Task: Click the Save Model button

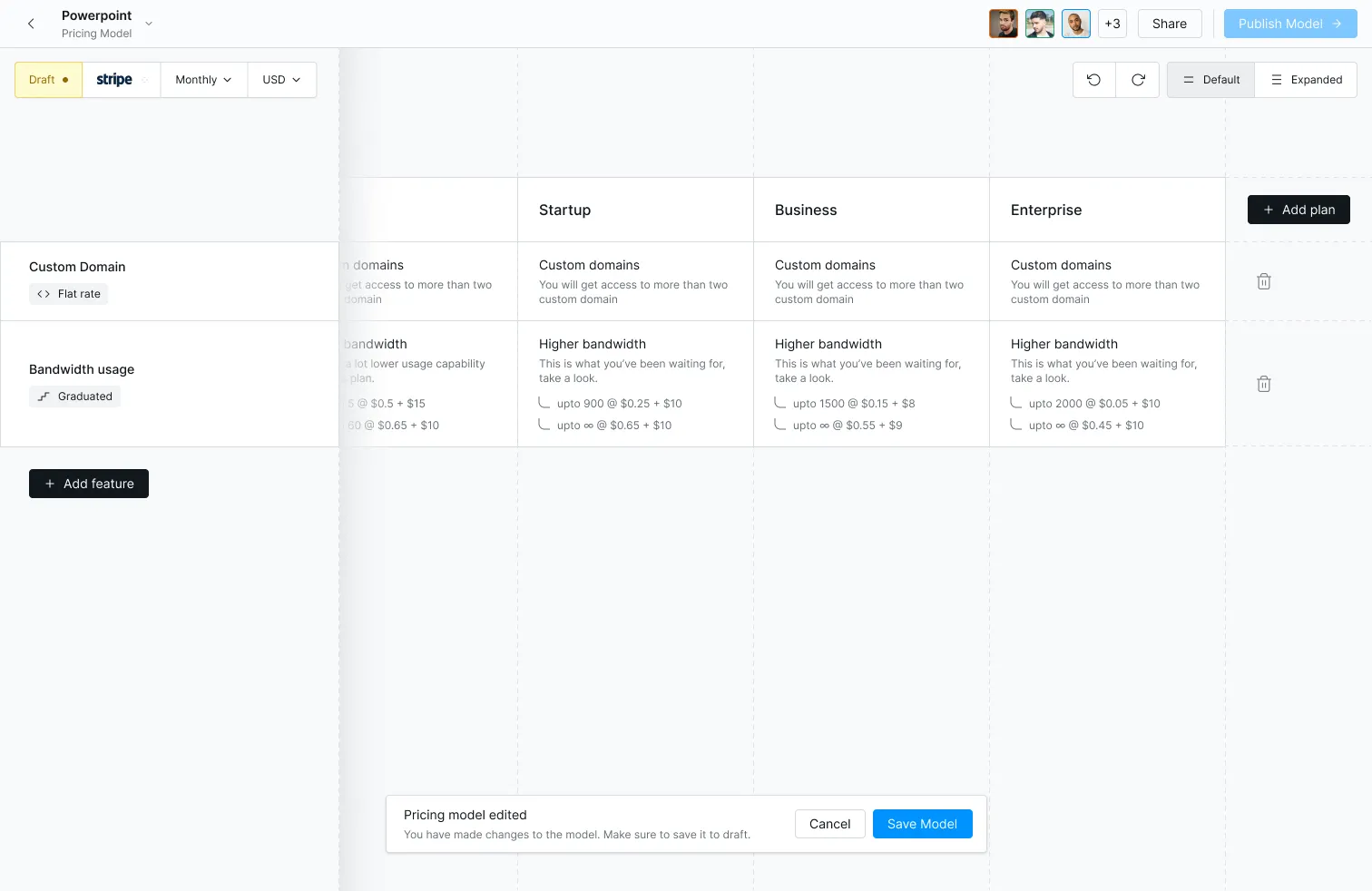Action: pos(922,824)
